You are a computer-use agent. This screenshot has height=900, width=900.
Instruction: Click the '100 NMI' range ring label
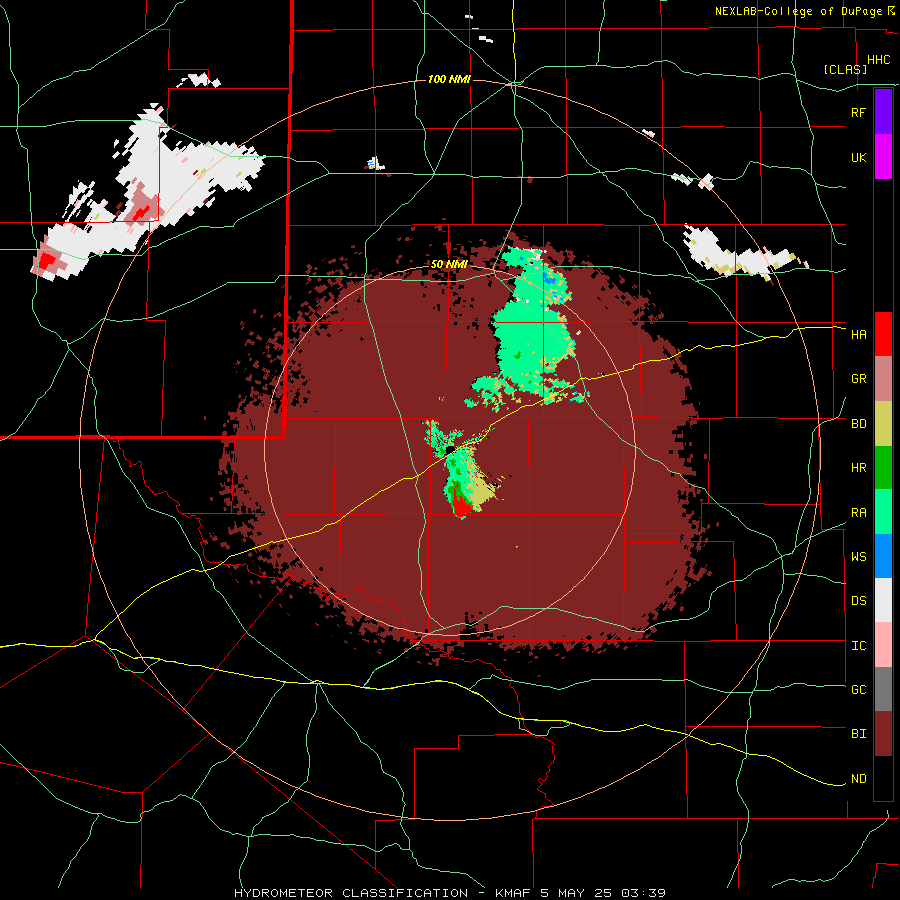click(x=449, y=79)
